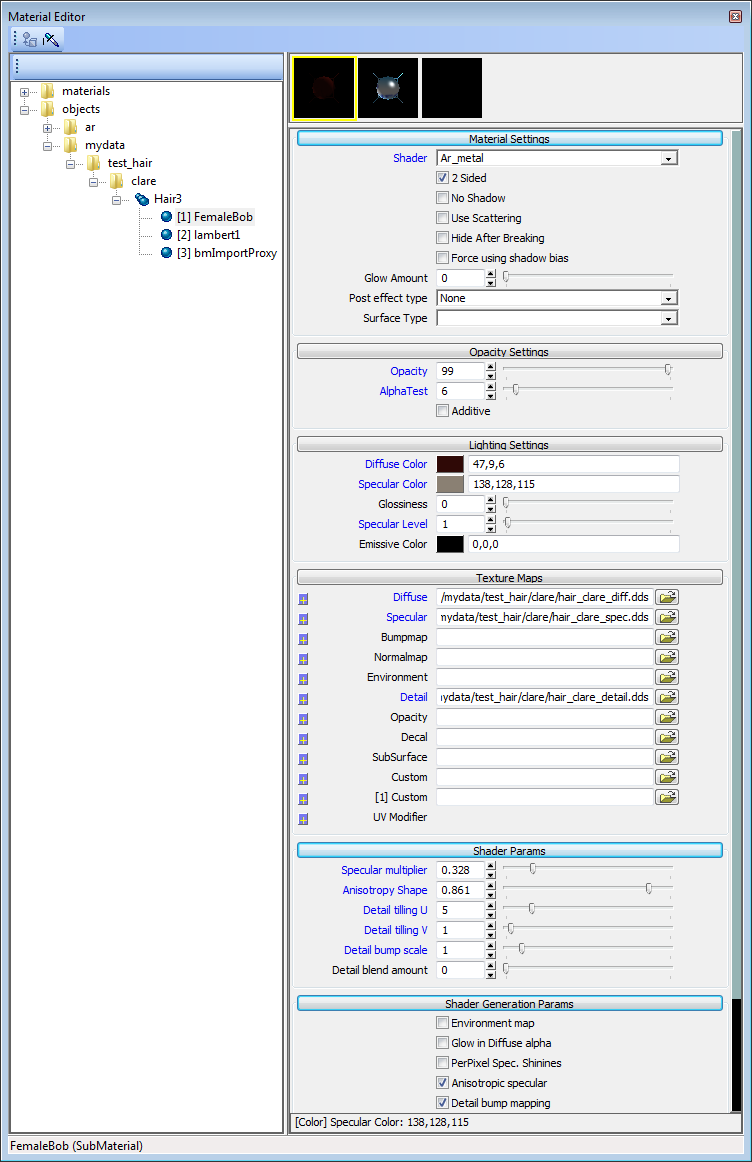Collapse the Texture Maps section header
Viewport: 752px width, 1162px height.
(510, 577)
